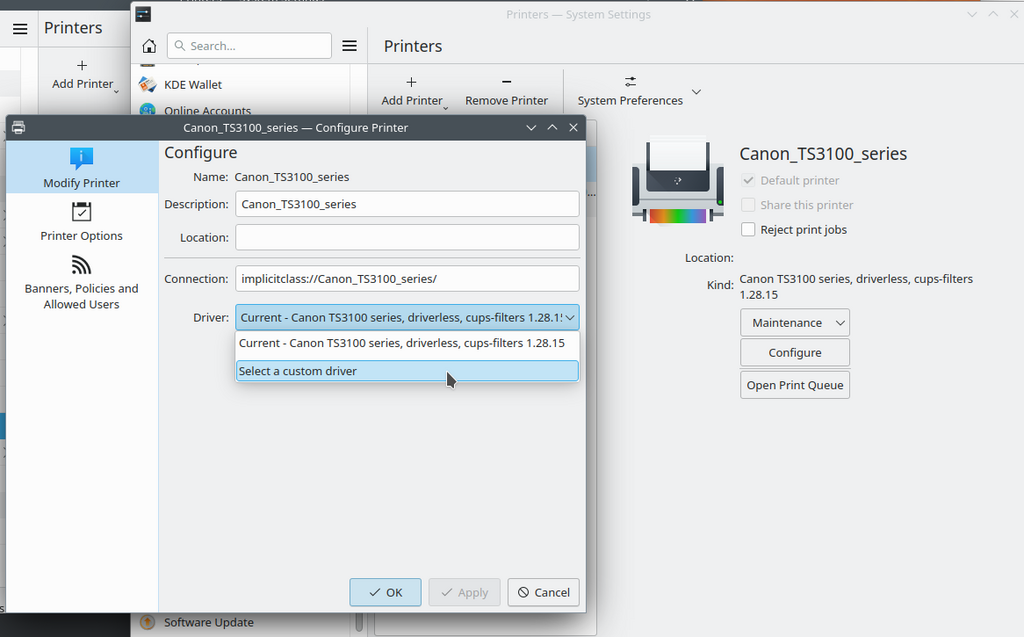Click the Canon printer image
Viewport: 1024px width, 637px height.
[x=677, y=181]
